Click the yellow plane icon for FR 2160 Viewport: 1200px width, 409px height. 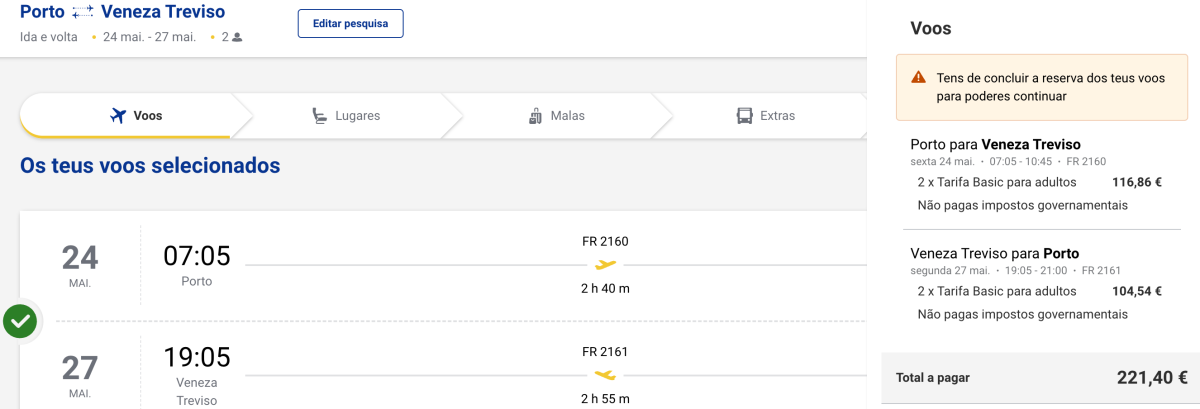click(x=605, y=265)
